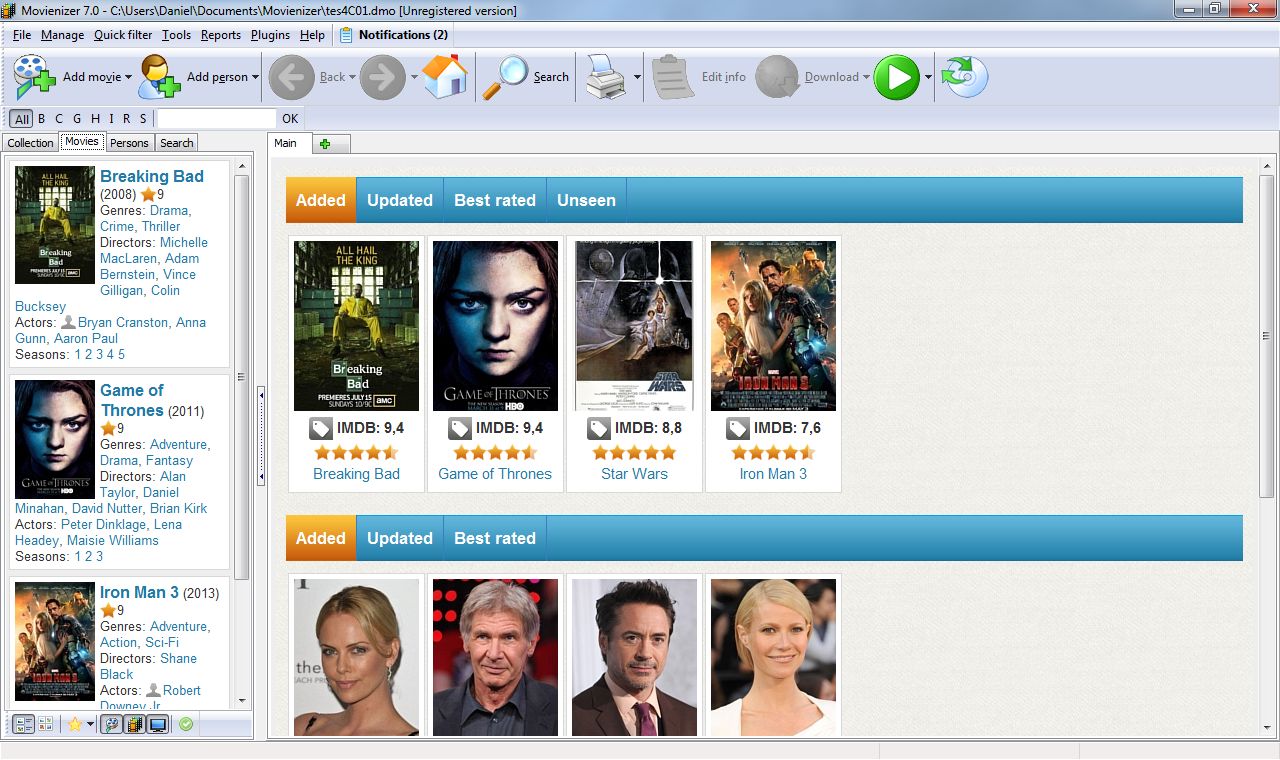Show Best rated movies tab

tap(495, 200)
